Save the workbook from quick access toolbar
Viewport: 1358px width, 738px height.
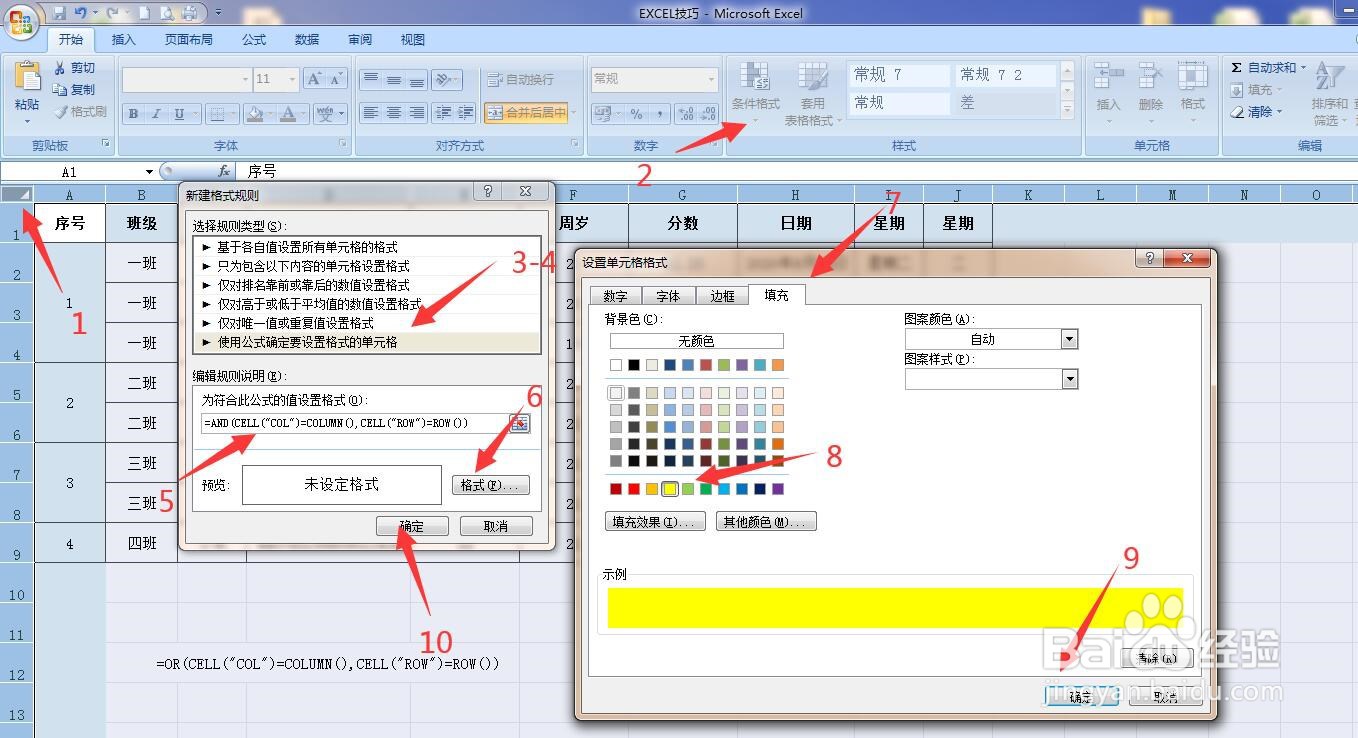coord(59,13)
